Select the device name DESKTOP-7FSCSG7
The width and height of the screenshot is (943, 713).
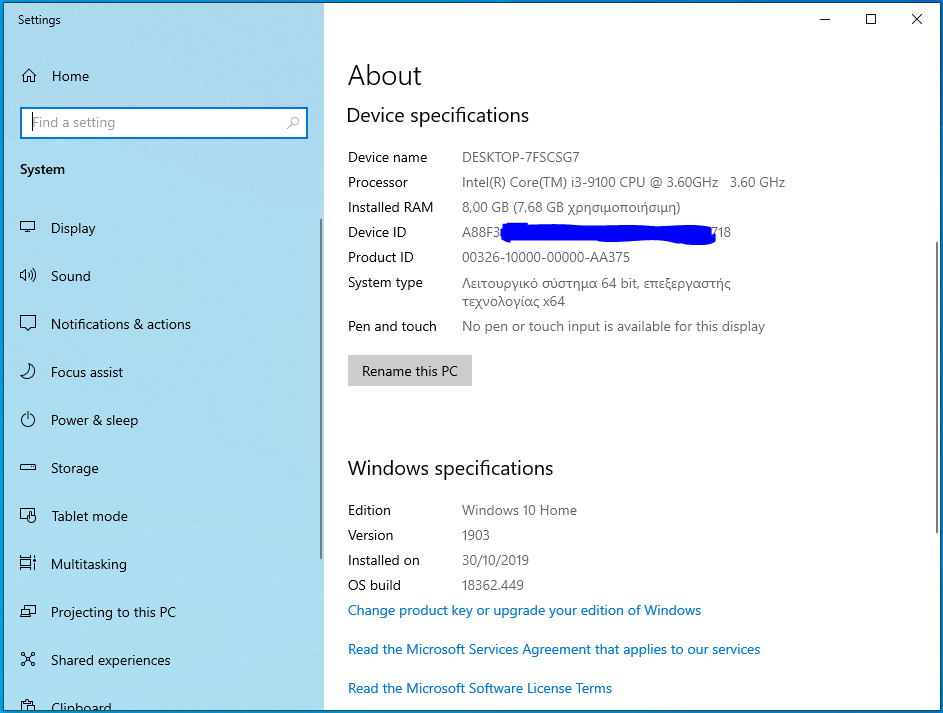[521, 158]
